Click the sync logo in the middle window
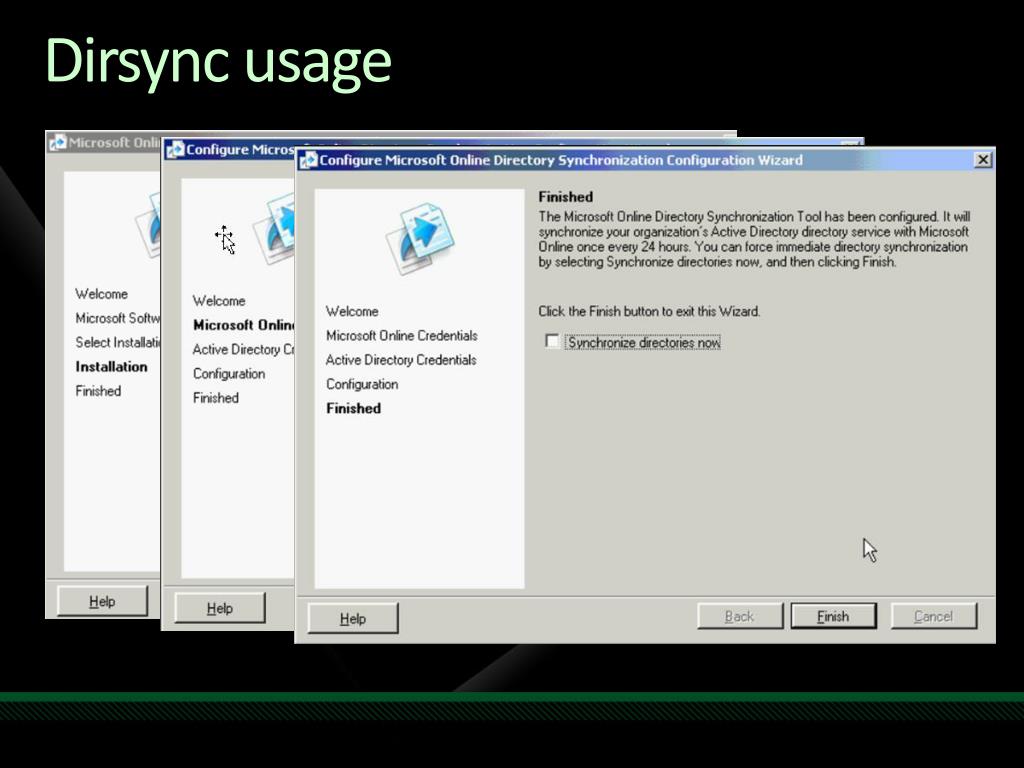Viewport: 1024px width, 768px height. tap(274, 229)
